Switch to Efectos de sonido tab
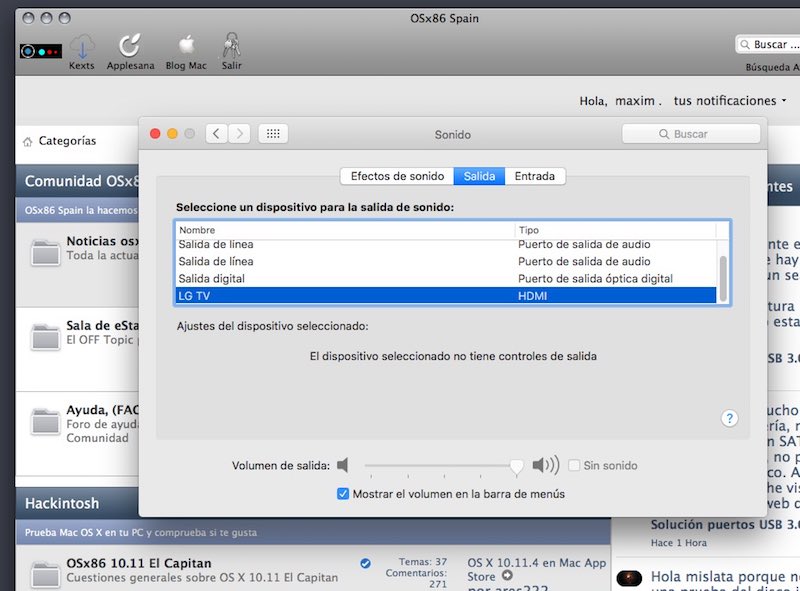 (x=397, y=176)
